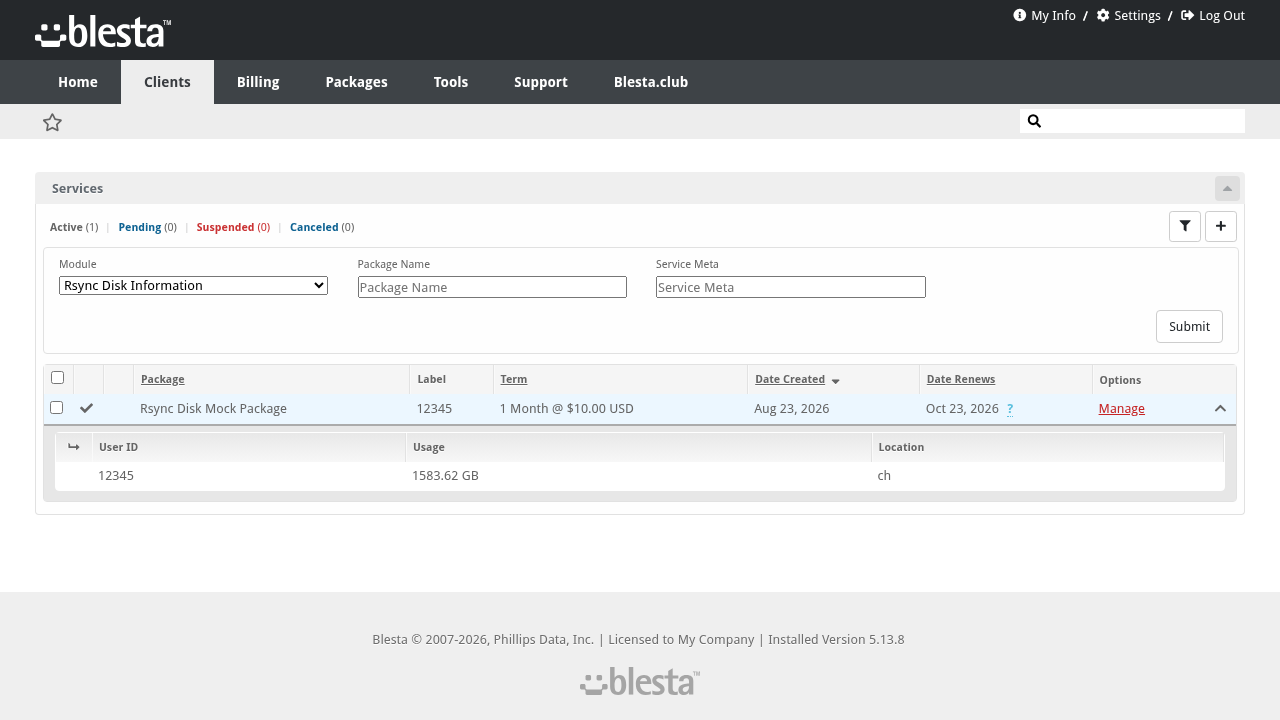Open My Info link

tap(1044, 16)
